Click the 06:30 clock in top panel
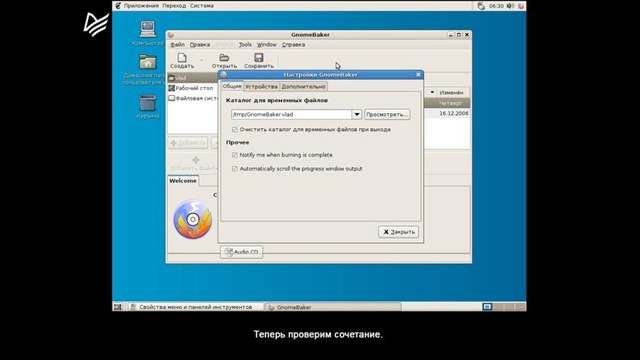Viewport: 640px width, 360px height. (496, 6)
